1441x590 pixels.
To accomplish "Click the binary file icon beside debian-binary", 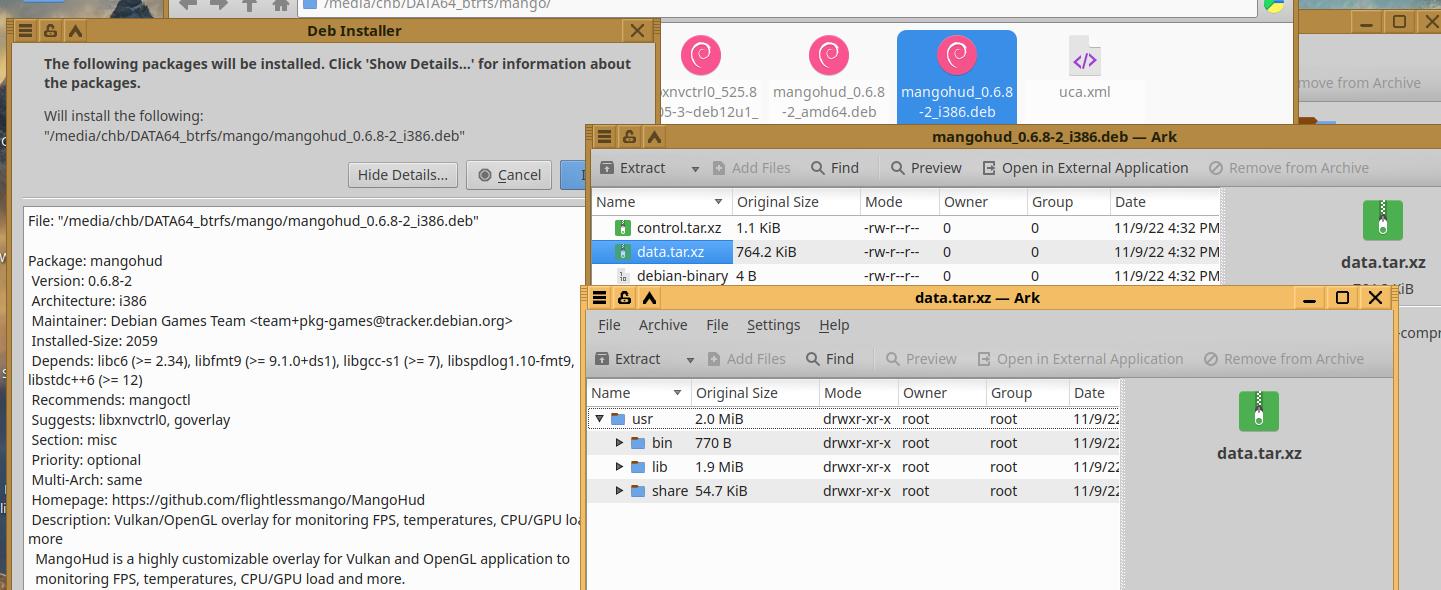I will 623,276.
